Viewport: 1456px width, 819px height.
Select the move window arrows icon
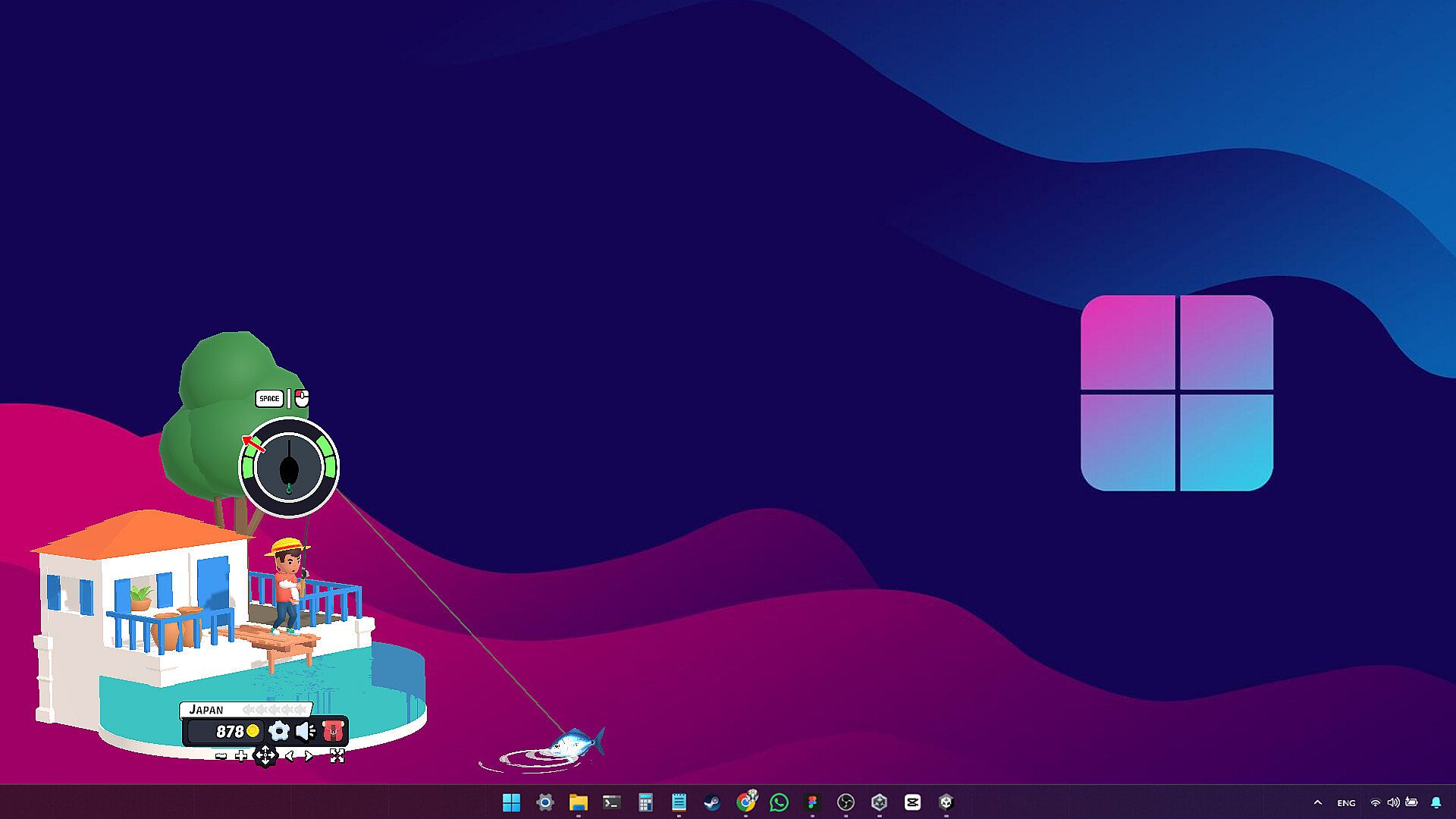coord(265,755)
